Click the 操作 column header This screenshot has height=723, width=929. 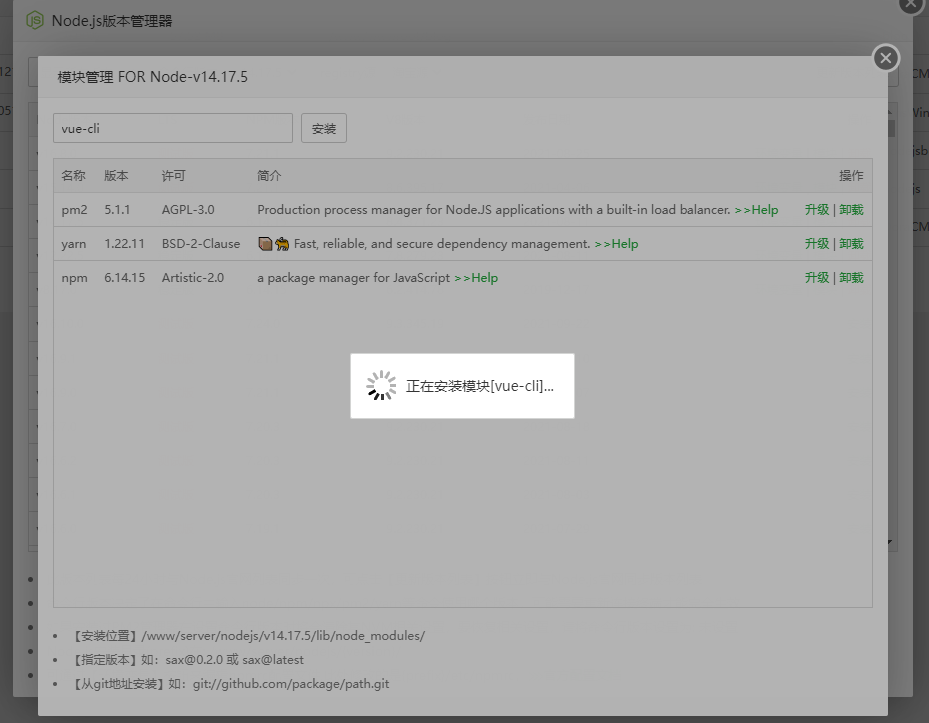coord(851,175)
